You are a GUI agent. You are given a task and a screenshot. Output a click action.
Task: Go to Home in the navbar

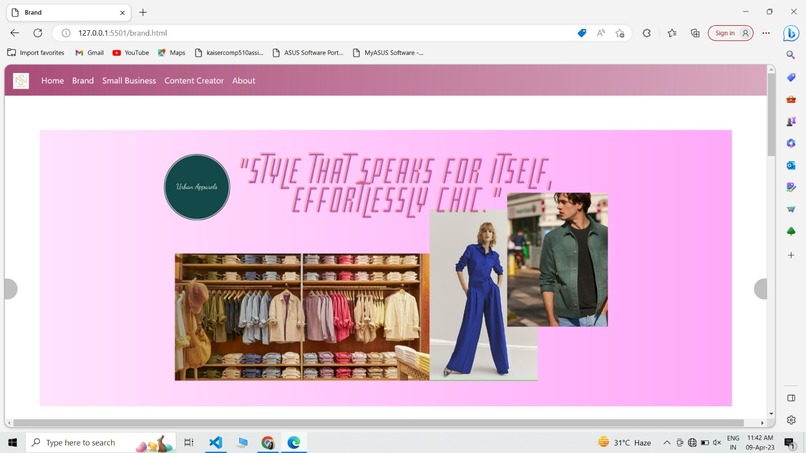[x=52, y=81]
